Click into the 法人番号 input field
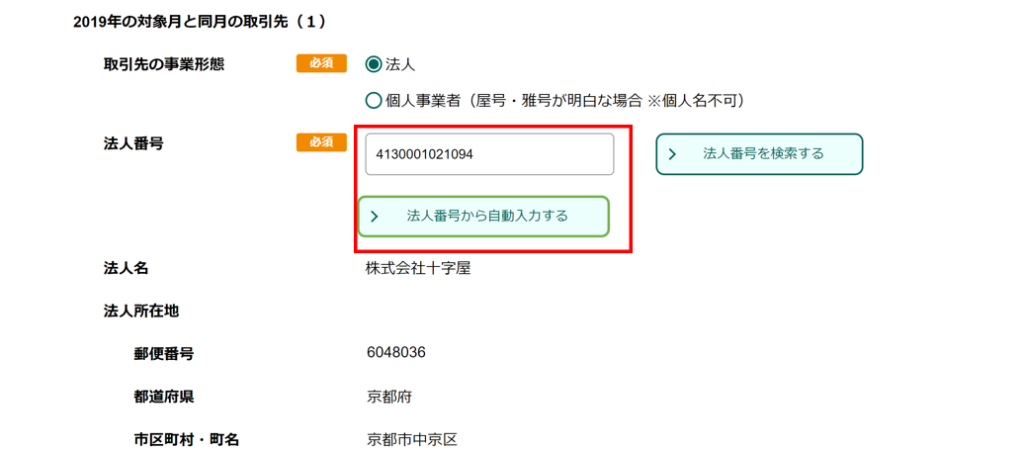This screenshot has width=1024, height=451. (x=489, y=155)
